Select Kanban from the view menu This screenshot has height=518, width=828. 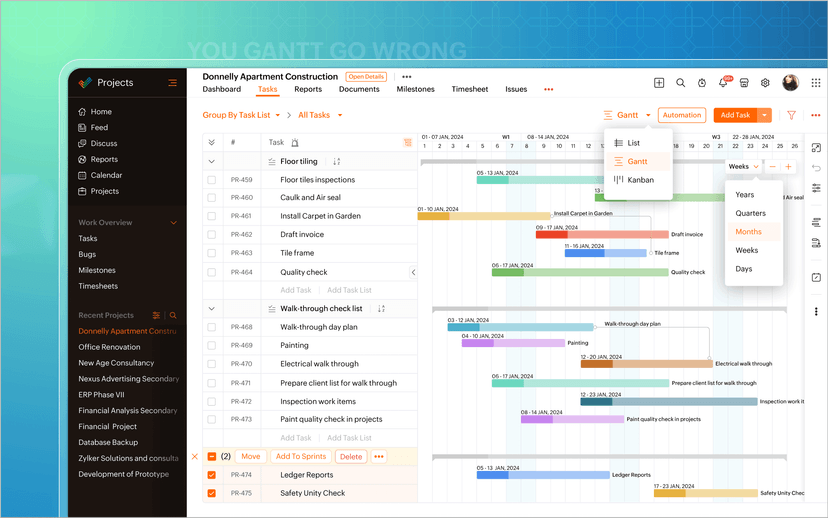tap(638, 180)
